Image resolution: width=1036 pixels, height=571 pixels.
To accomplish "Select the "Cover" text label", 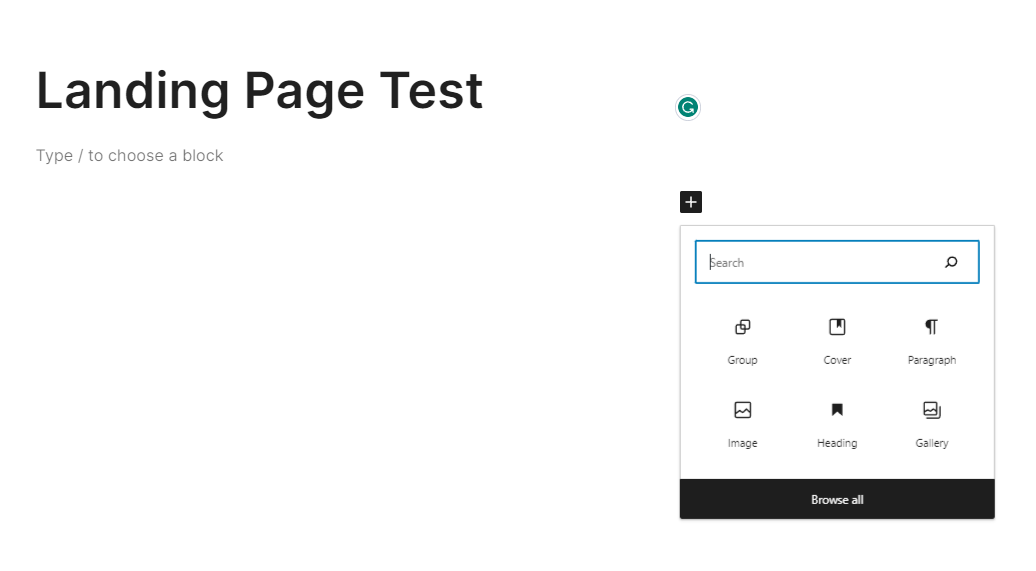I will coord(837,360).
